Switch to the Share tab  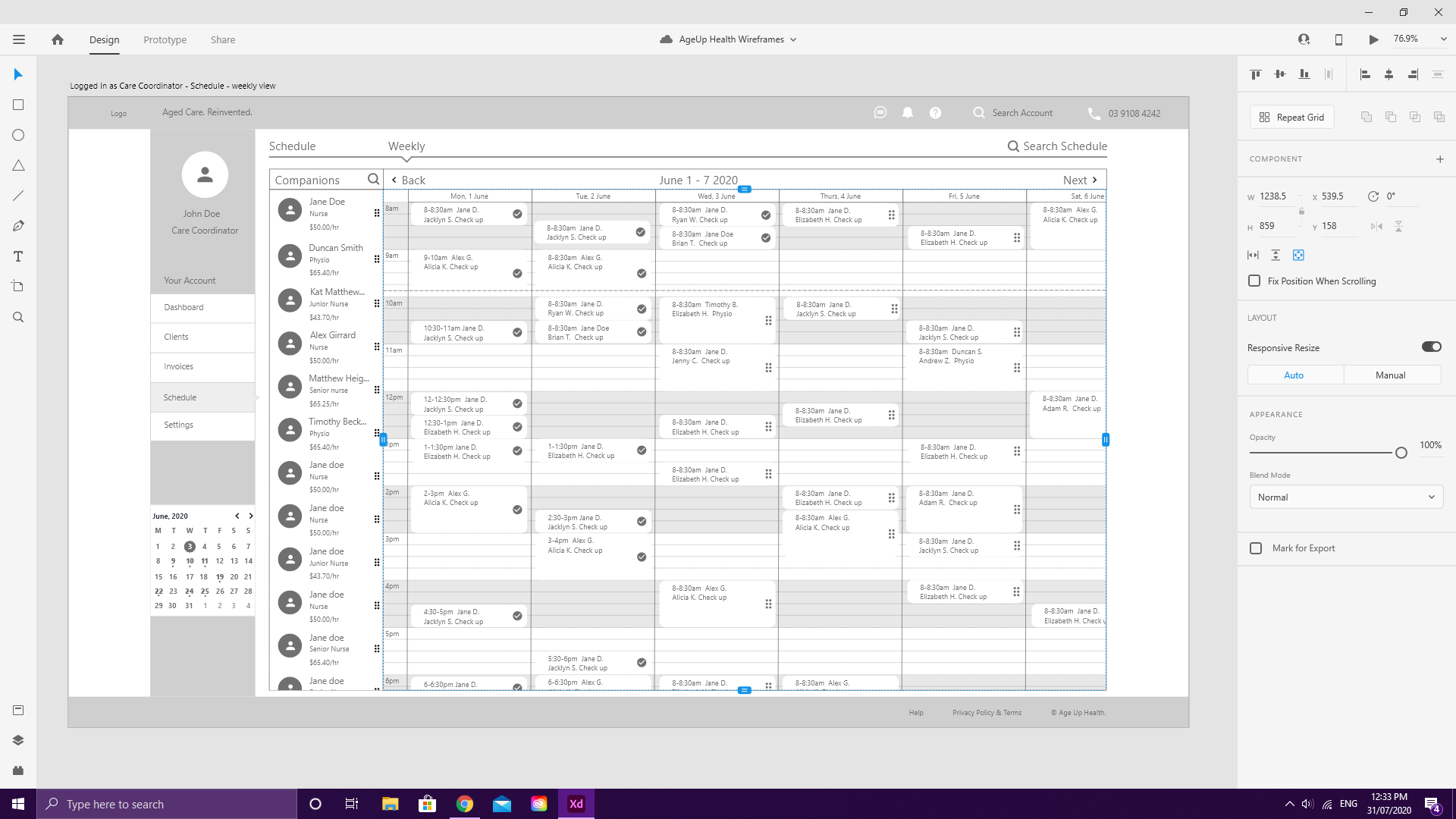(x=222, y=39)
